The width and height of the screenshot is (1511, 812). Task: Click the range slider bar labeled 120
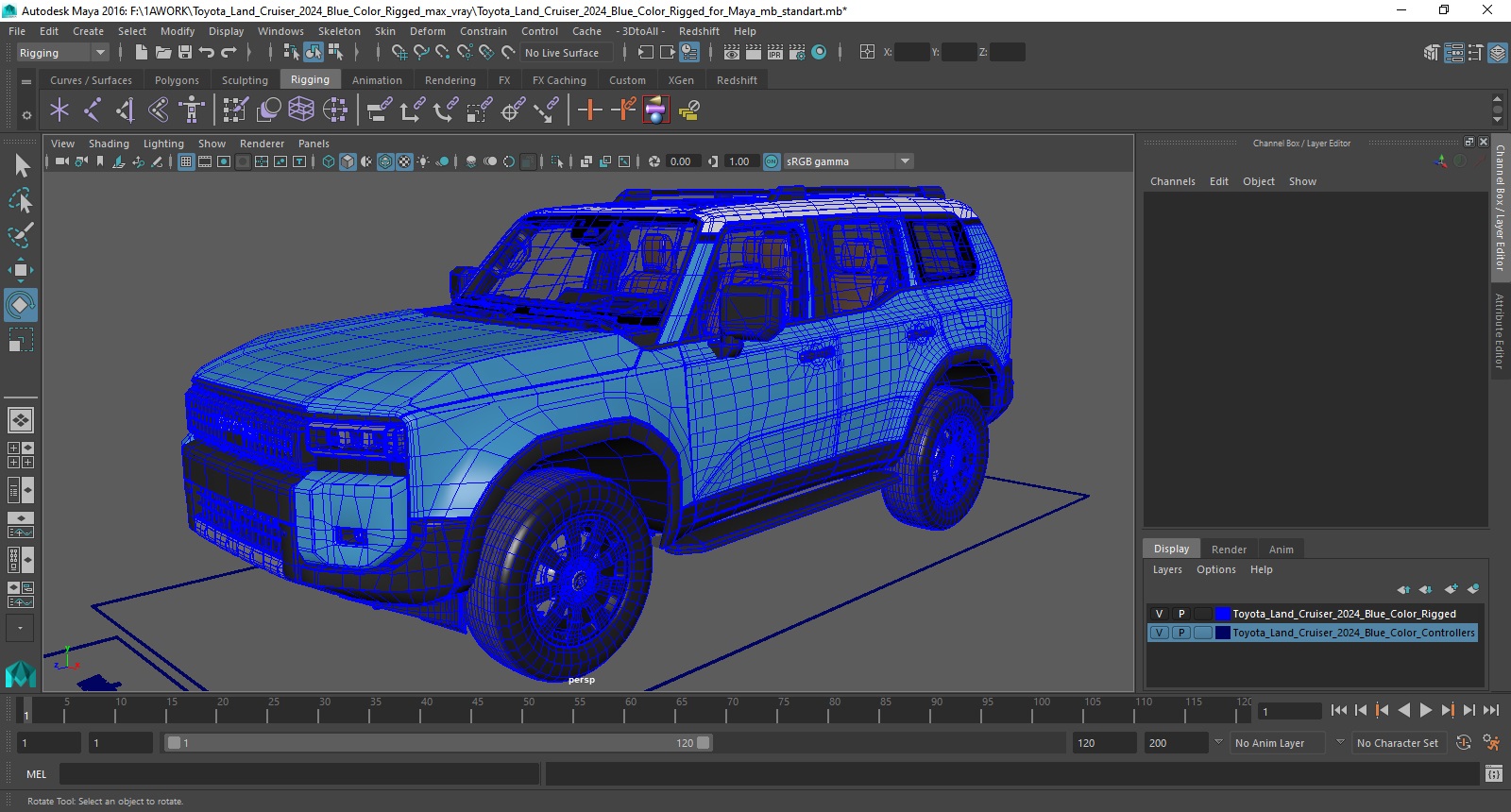click(438, 743)
